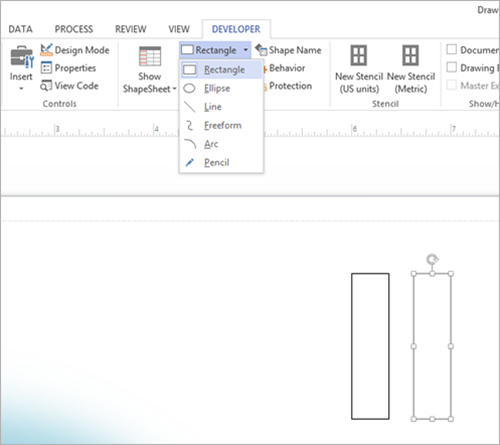
Task: Choose Ellipse tool from the dropdown list
Action: (221, 88)
